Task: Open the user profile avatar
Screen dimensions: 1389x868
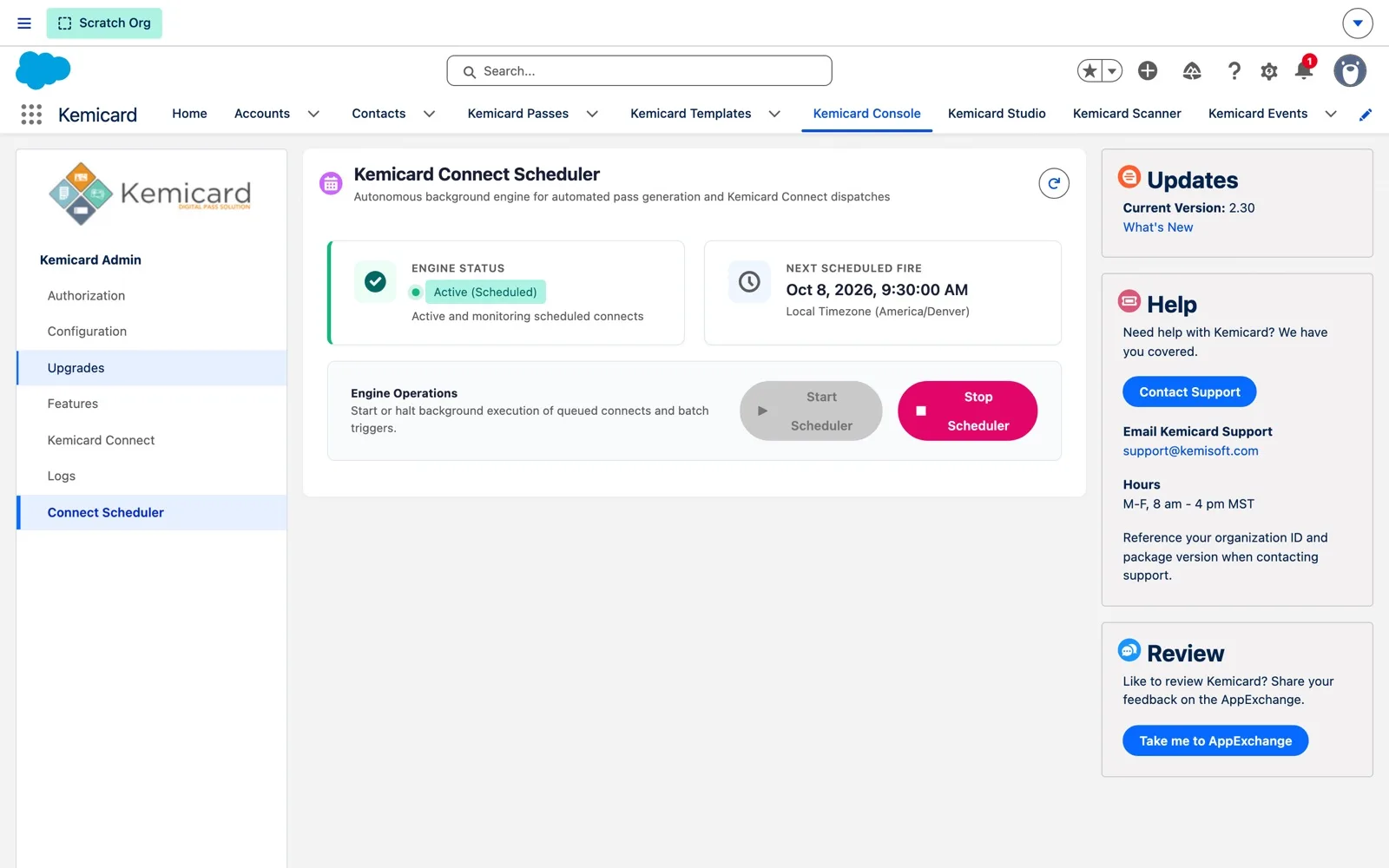Action: tap(1350, 71)
